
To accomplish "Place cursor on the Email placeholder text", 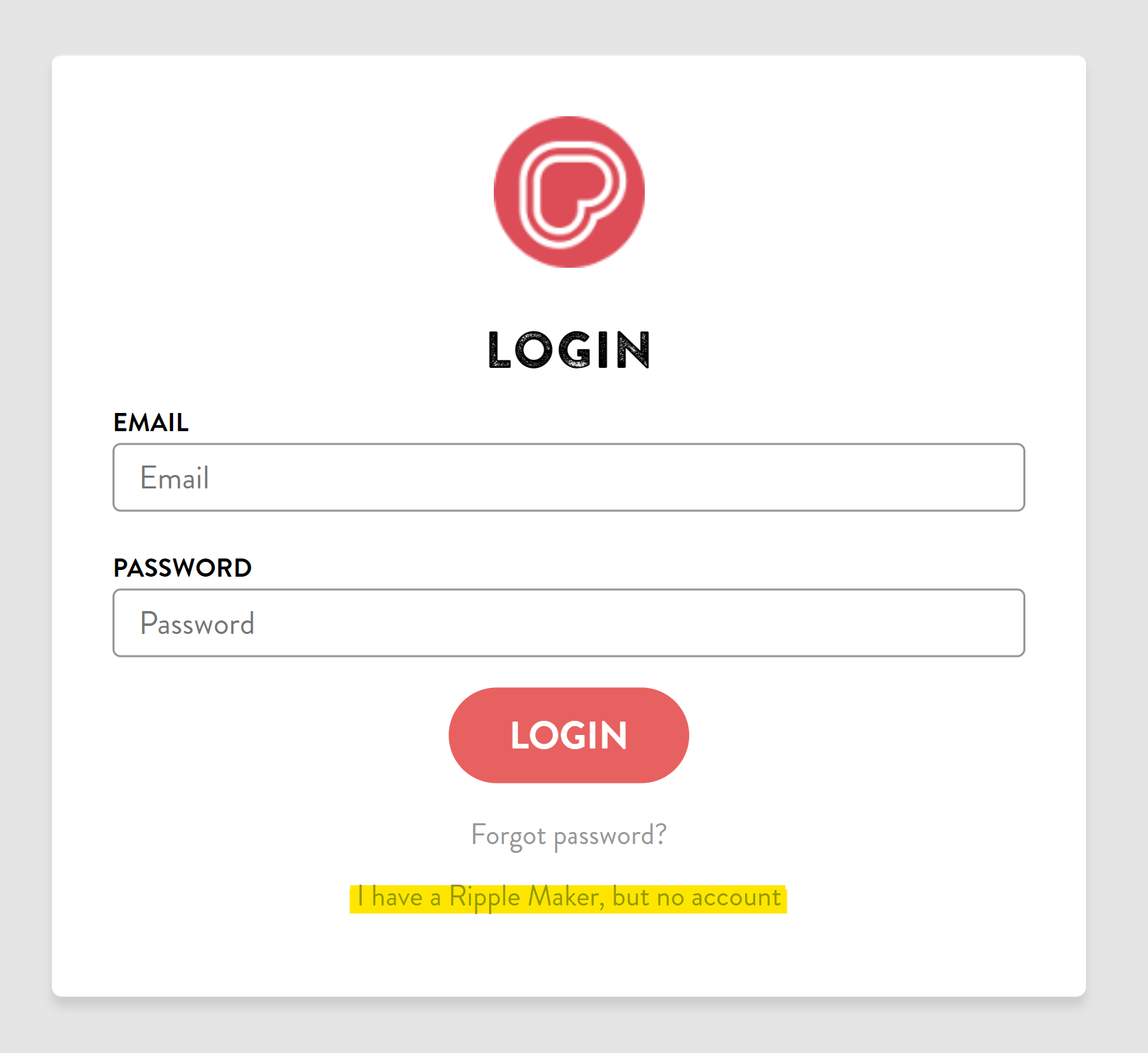I will point(174,478).
